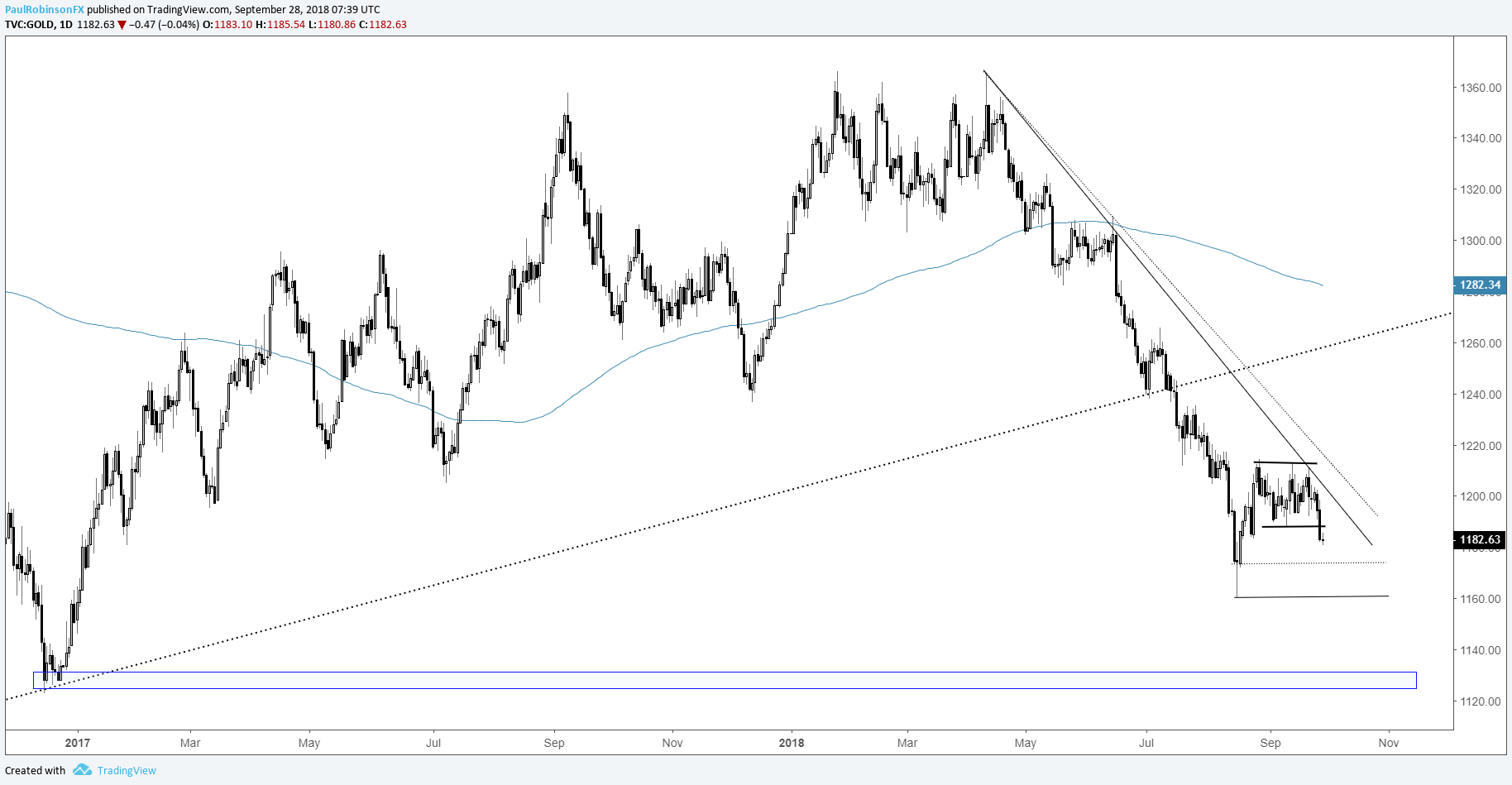Screen dimensions: 1512x785
Task: Click the Sep 2017 time axis label
Action: click(x=554, y=743)
